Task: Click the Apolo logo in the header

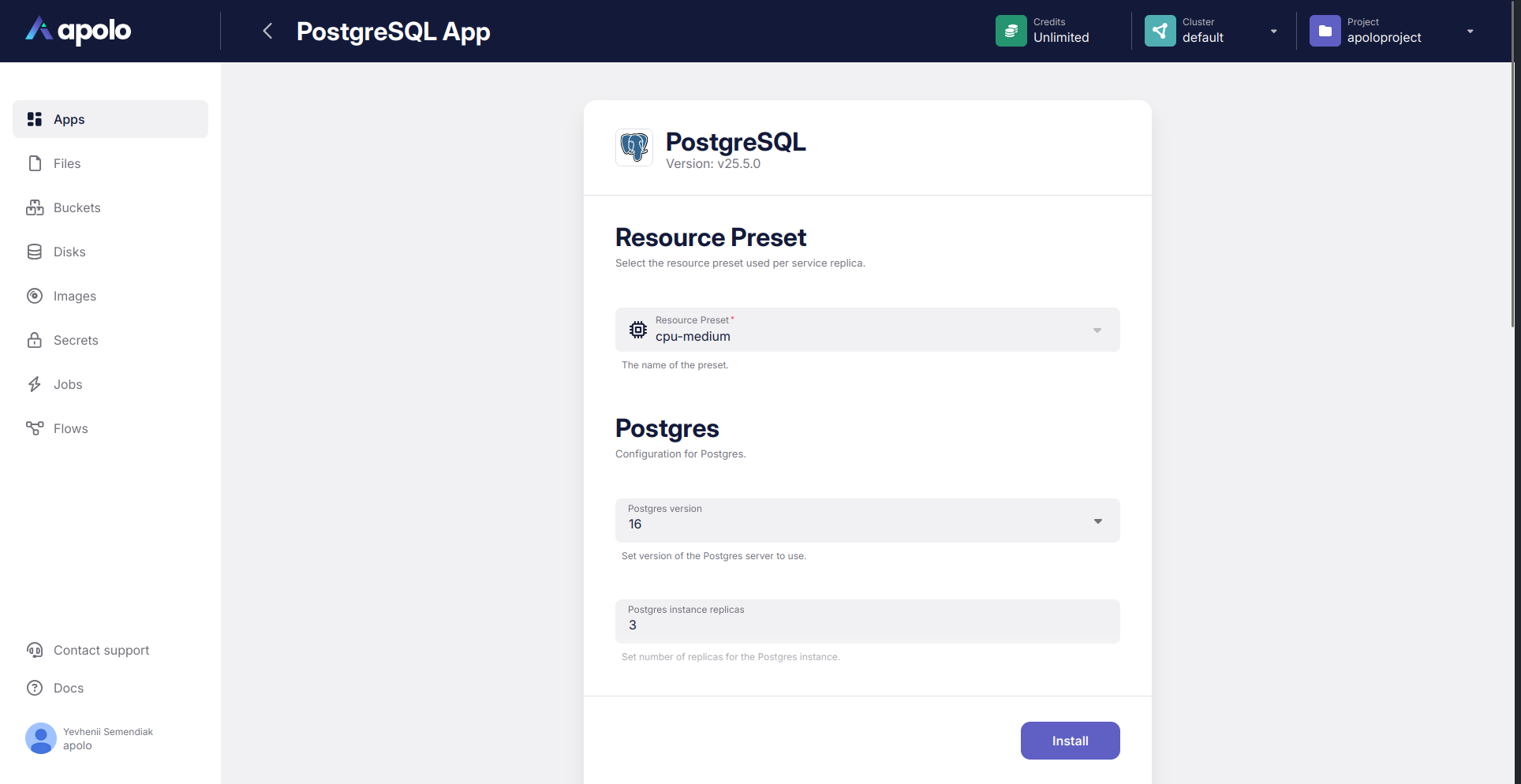Action: coord(78,31)
